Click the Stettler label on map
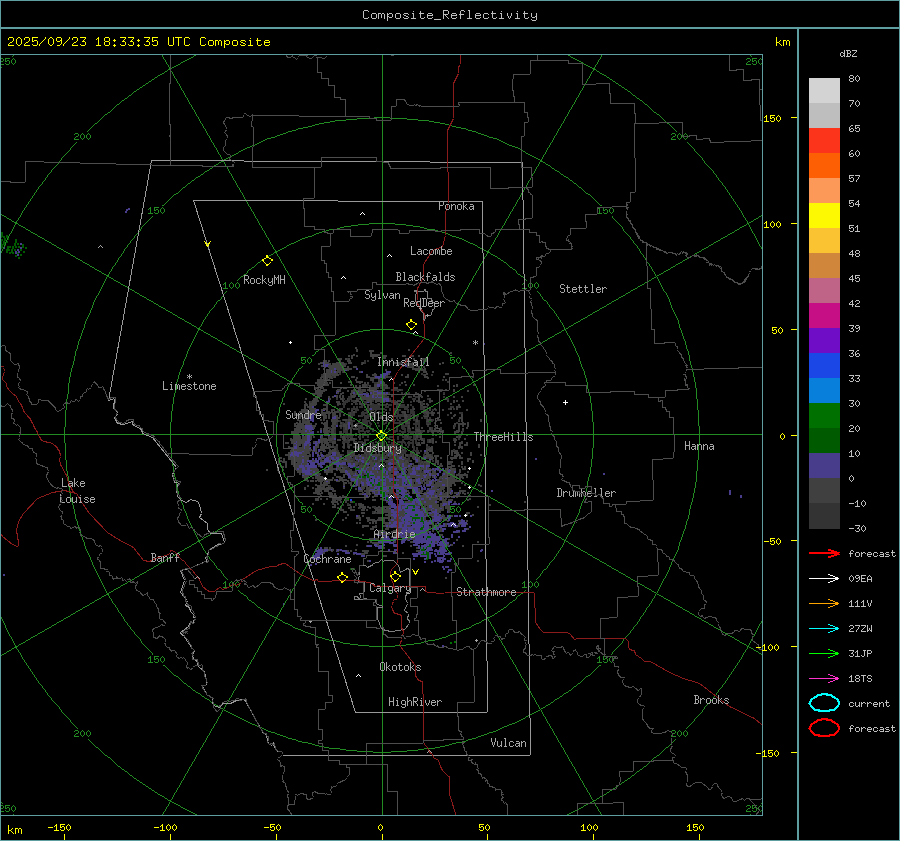 coord(582,289)
